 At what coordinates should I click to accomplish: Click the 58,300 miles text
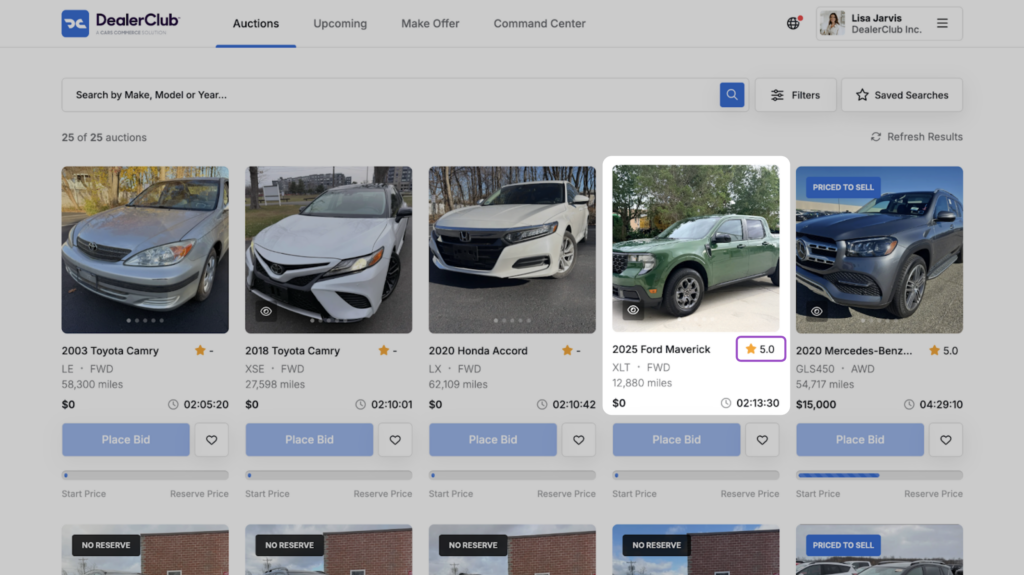pos(92,384)
